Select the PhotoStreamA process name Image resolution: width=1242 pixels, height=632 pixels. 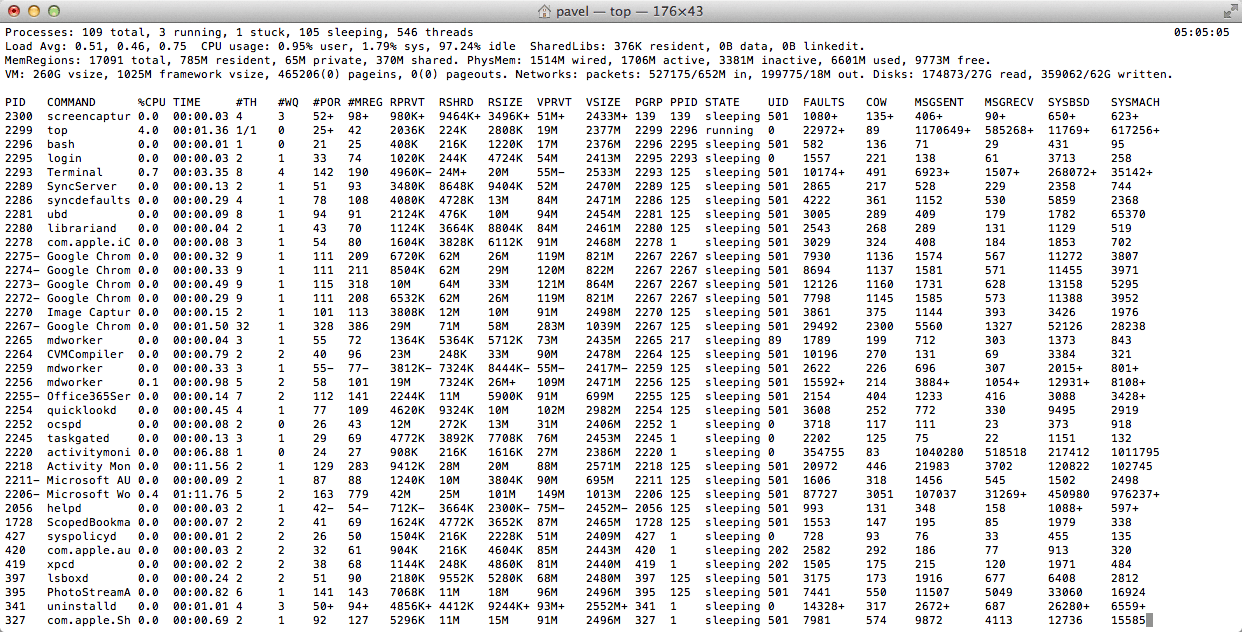pyautogui.click(x=89, y=592)
